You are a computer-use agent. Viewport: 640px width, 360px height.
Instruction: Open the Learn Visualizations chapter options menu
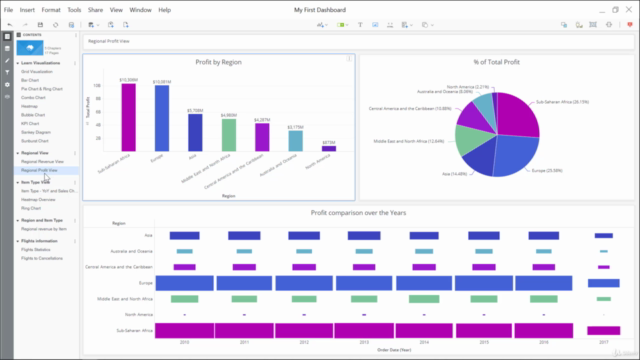(75, 63)
